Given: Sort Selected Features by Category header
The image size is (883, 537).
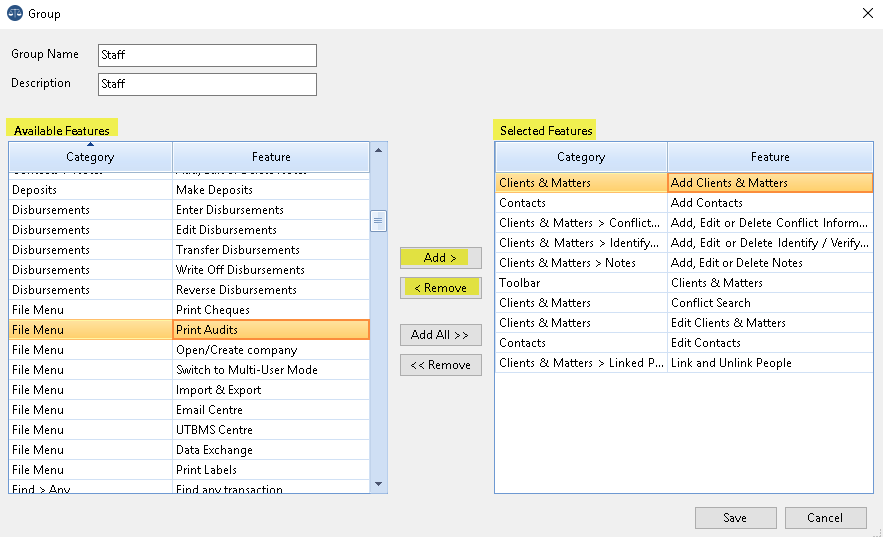Looking at the screenshot, I should click(x=581, y=157).
